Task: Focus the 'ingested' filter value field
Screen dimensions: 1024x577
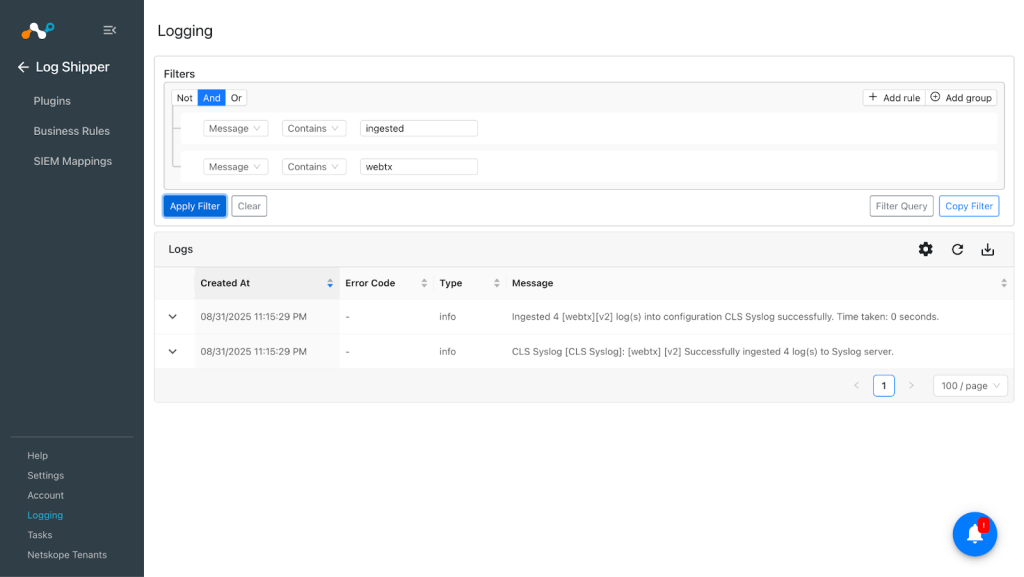Action: (x=419, y=129)
